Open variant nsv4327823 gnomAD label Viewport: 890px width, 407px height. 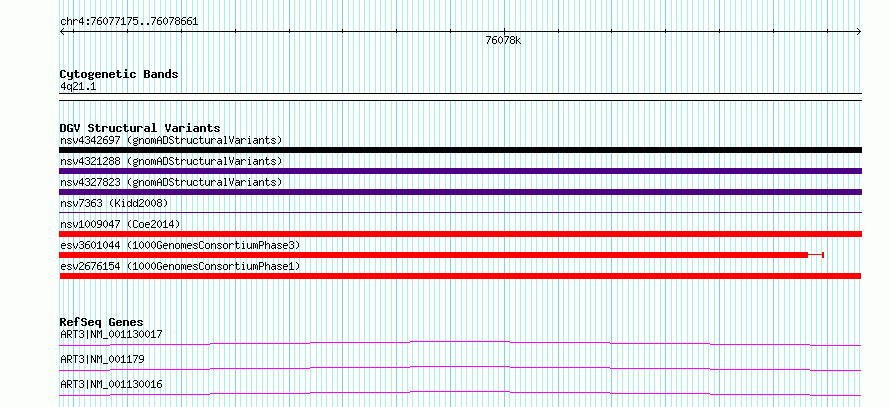click(171, 182)
